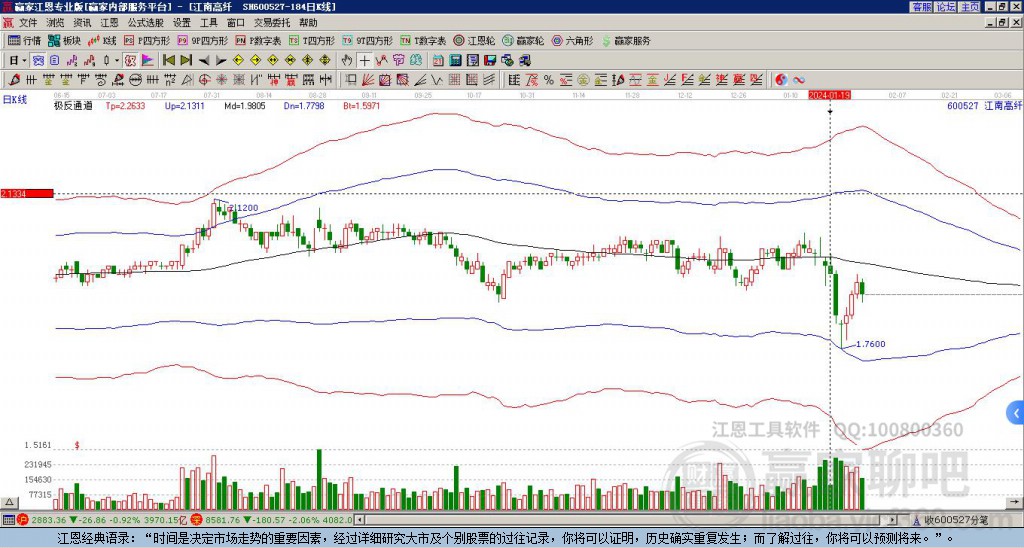The height and width of the screenshot is (548, 1024).
Task: Jump to first bar icon
Action: coord(168,60)
